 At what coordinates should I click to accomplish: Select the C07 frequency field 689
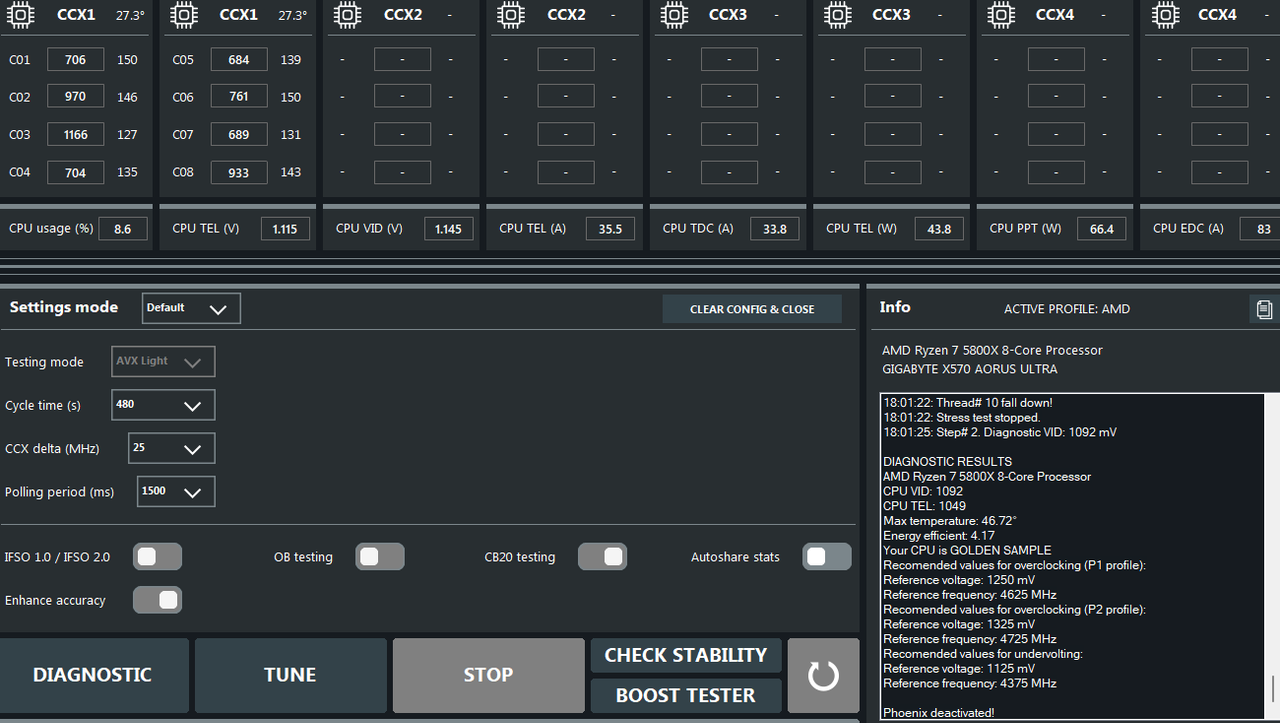239,135
